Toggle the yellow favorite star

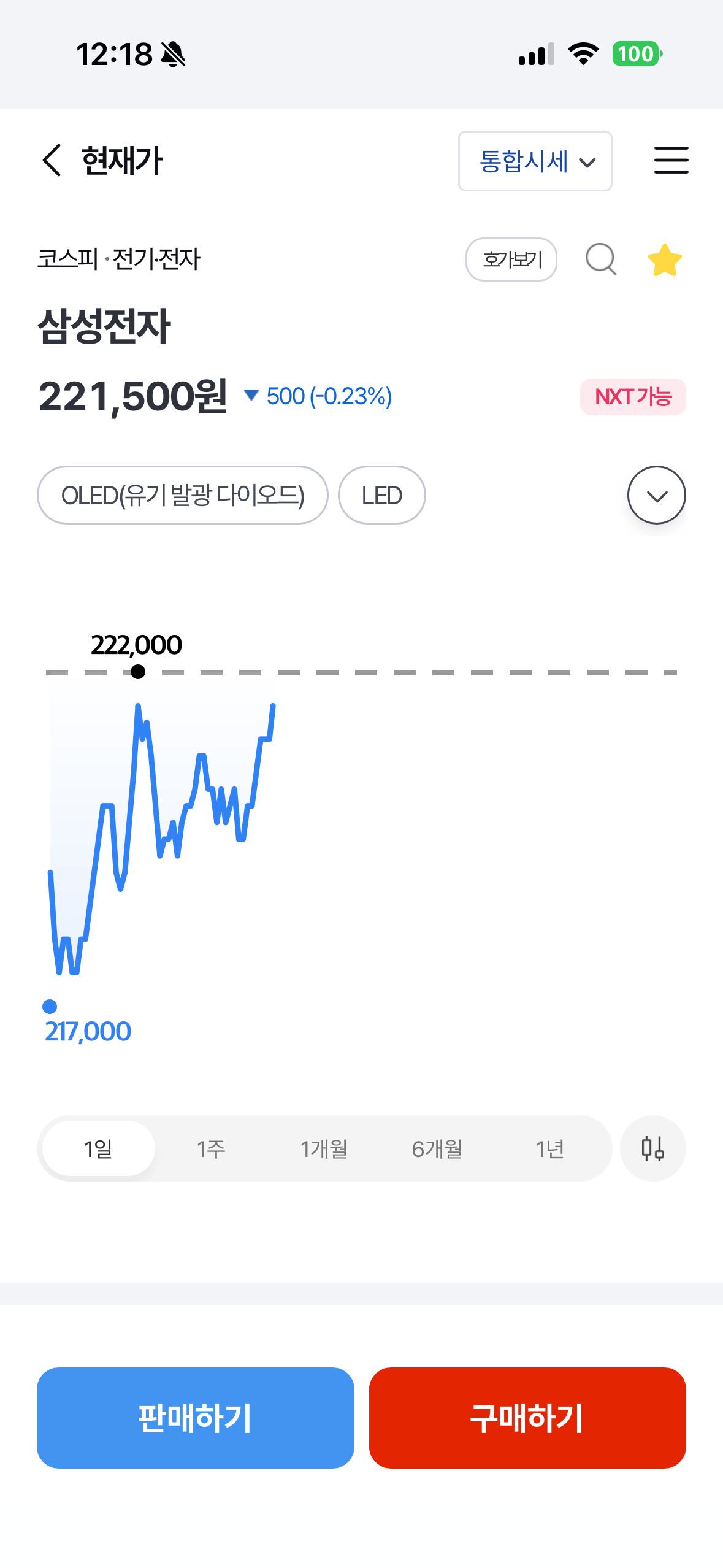665,259
